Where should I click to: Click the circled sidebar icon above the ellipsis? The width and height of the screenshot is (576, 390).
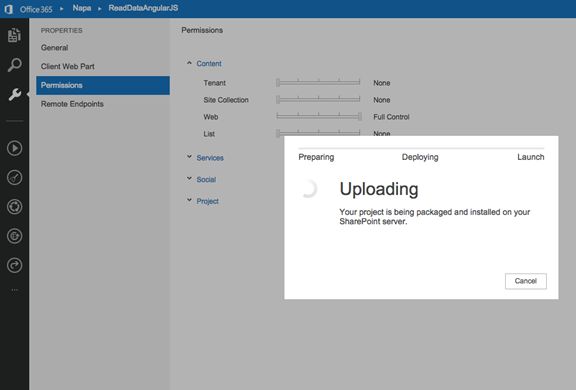(x=14, y=265)
